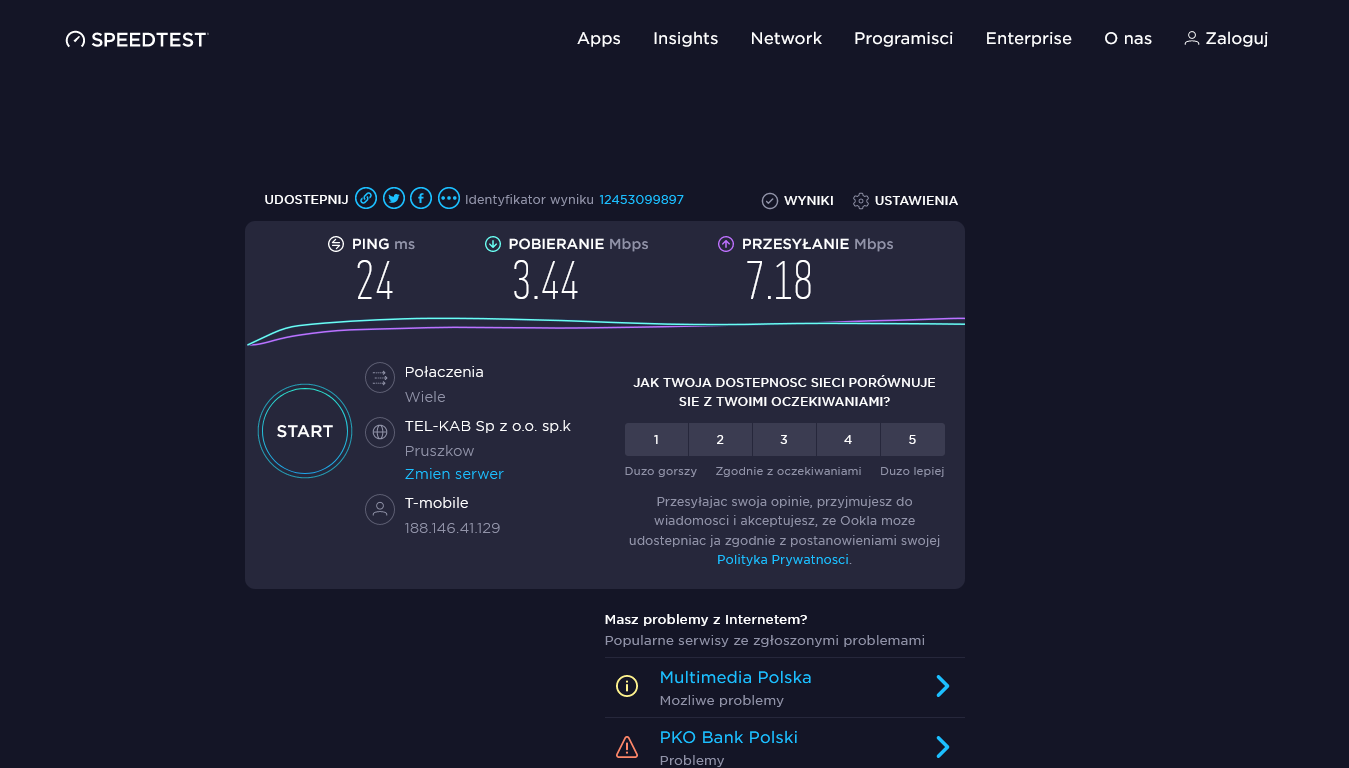The height and width of the screenshot is (768, 1349).
Task: Open more sharing options icon
Action: pyautogui.click(x=448, y=198)
